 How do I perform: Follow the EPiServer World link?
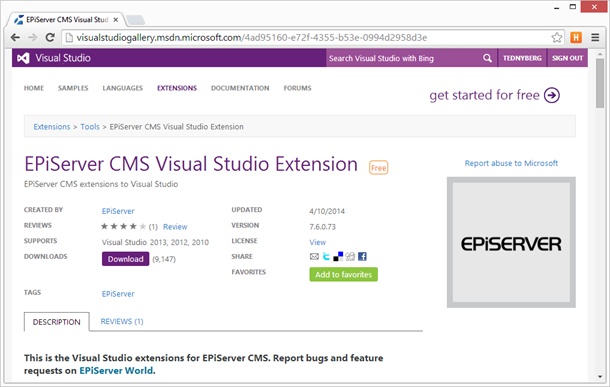click(116, 371)
